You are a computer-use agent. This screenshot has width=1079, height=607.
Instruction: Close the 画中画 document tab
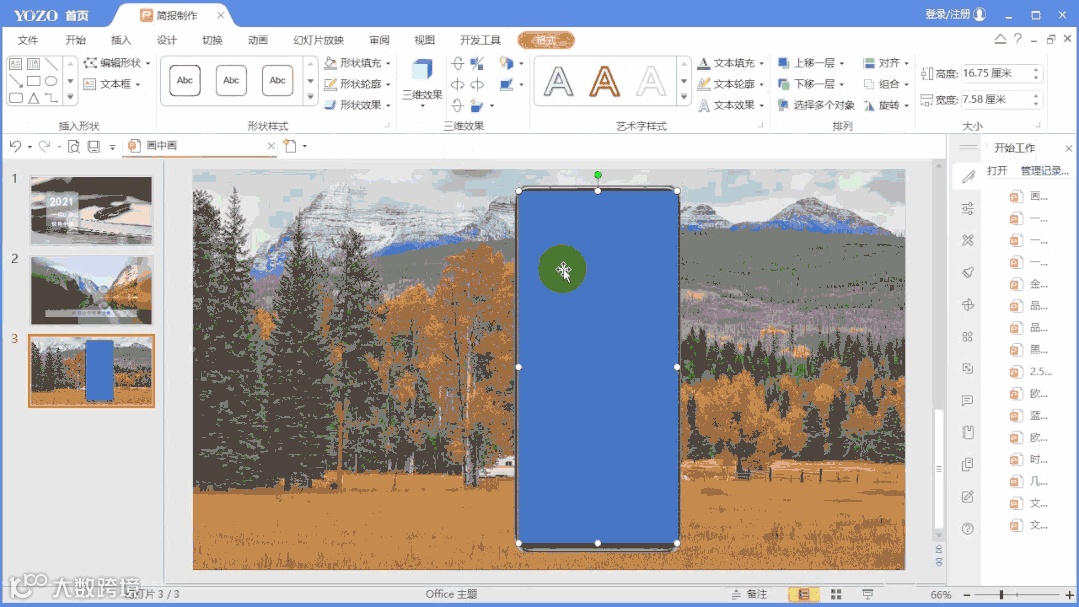click(x=271, y=146)
